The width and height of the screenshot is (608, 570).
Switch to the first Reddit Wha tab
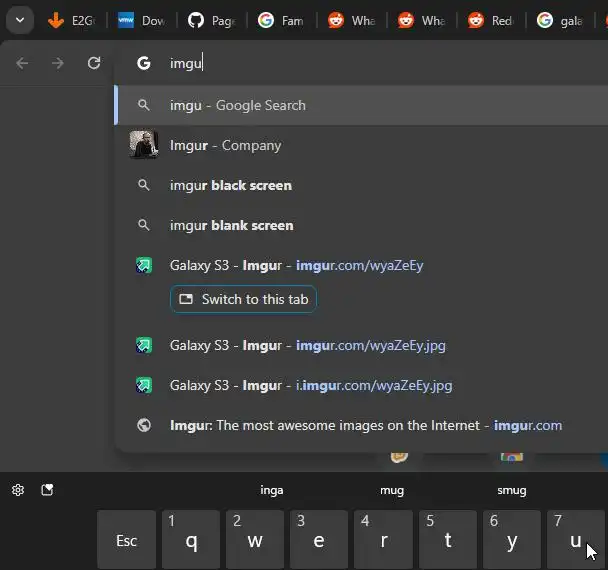pyautogui.click(x=352, y=20)
